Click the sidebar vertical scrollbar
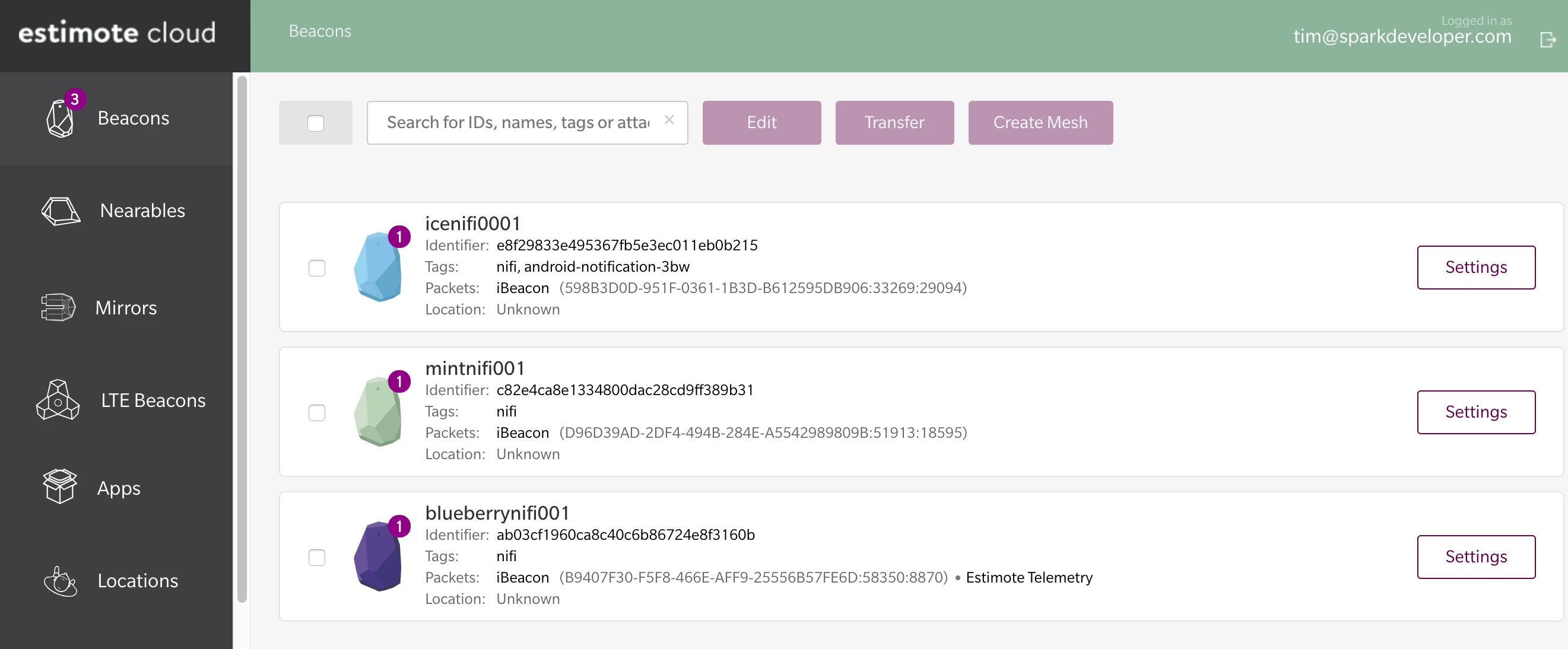Viewport: 1568px width, 649px height. (x=242, y=339)
